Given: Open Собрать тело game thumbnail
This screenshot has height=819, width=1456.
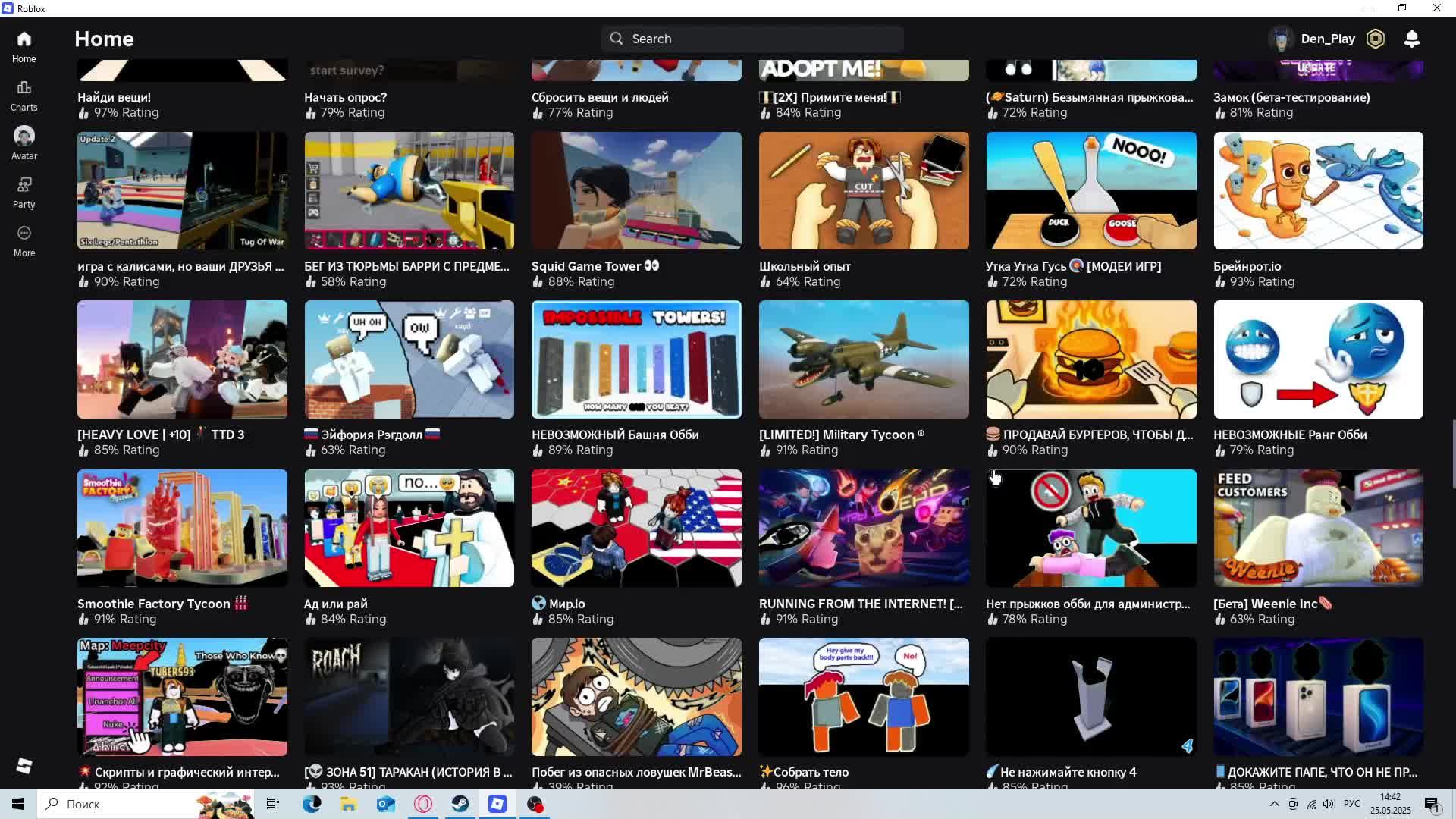Looking at the screenshot, I should point(864,696).
